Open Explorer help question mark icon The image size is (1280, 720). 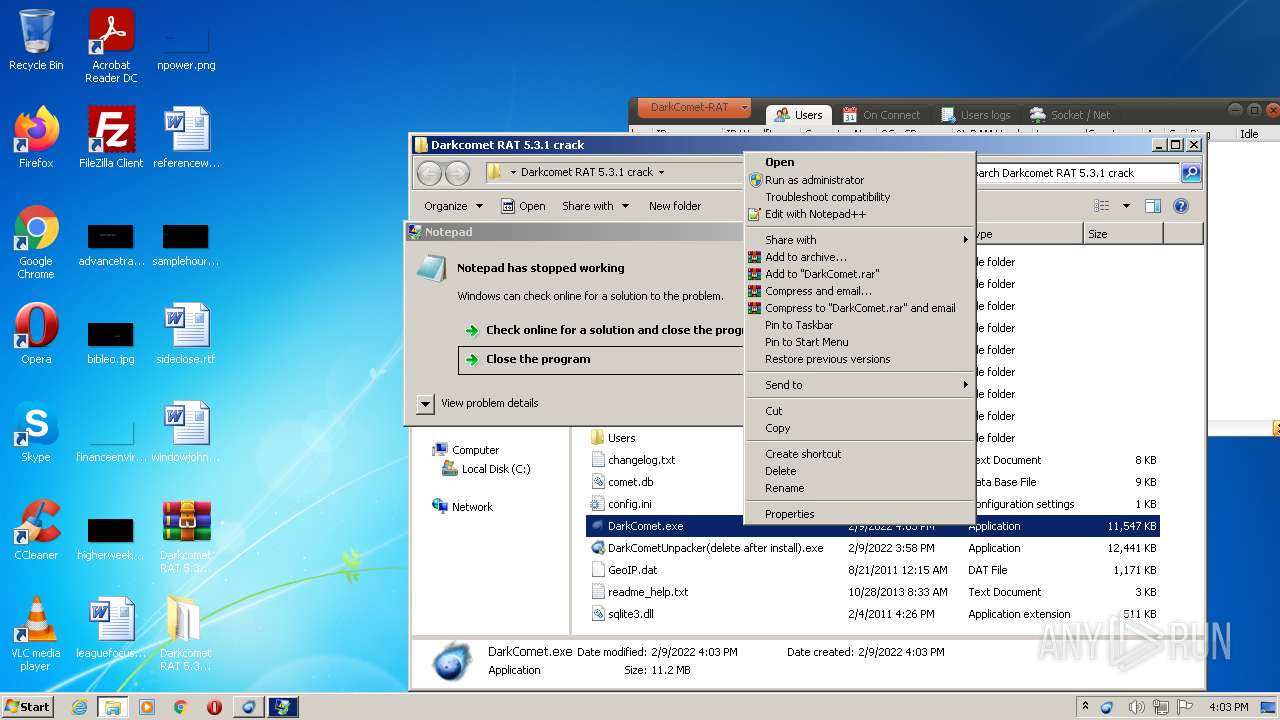[1181, 206]
